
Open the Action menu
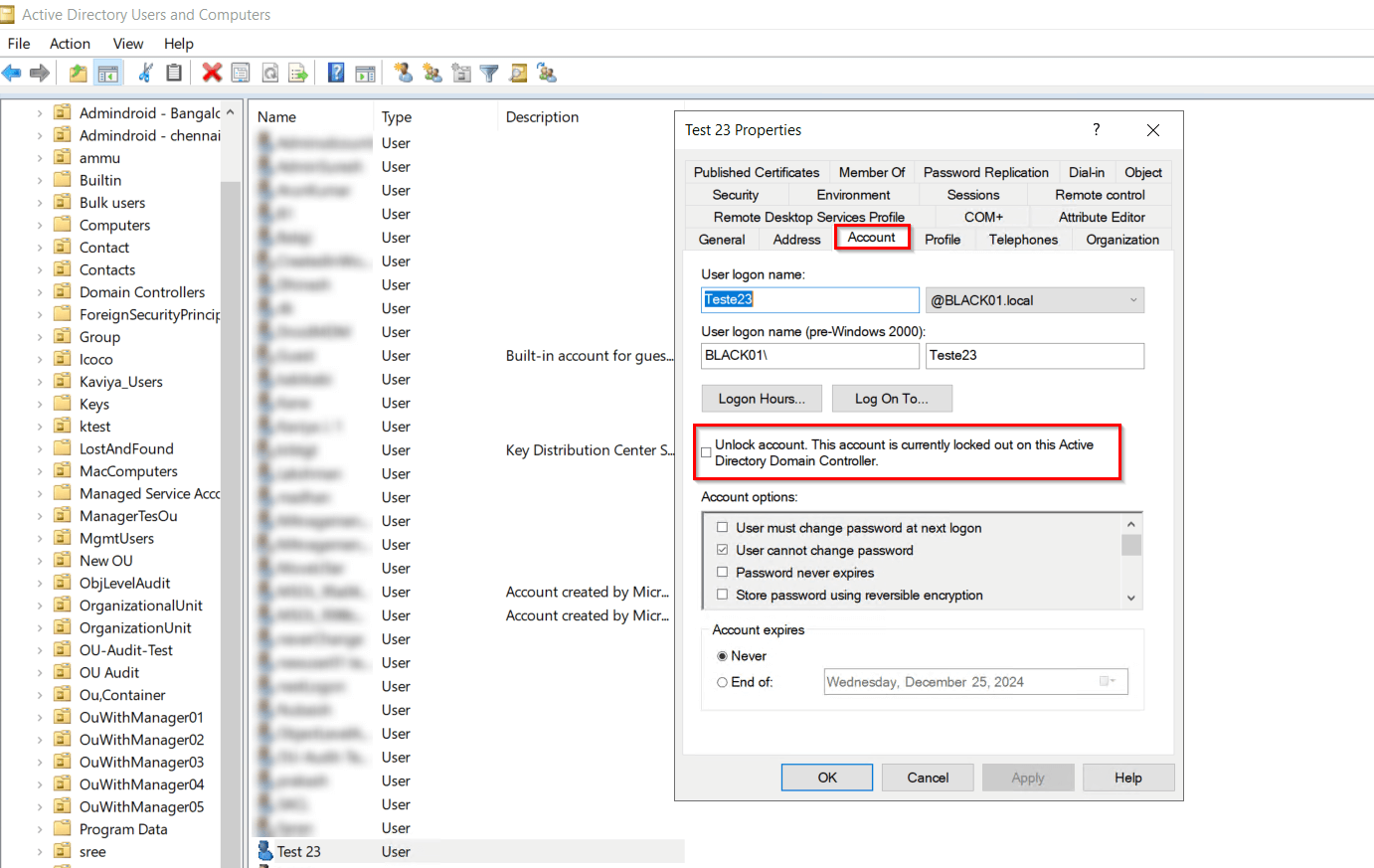[x=70, y=44]
